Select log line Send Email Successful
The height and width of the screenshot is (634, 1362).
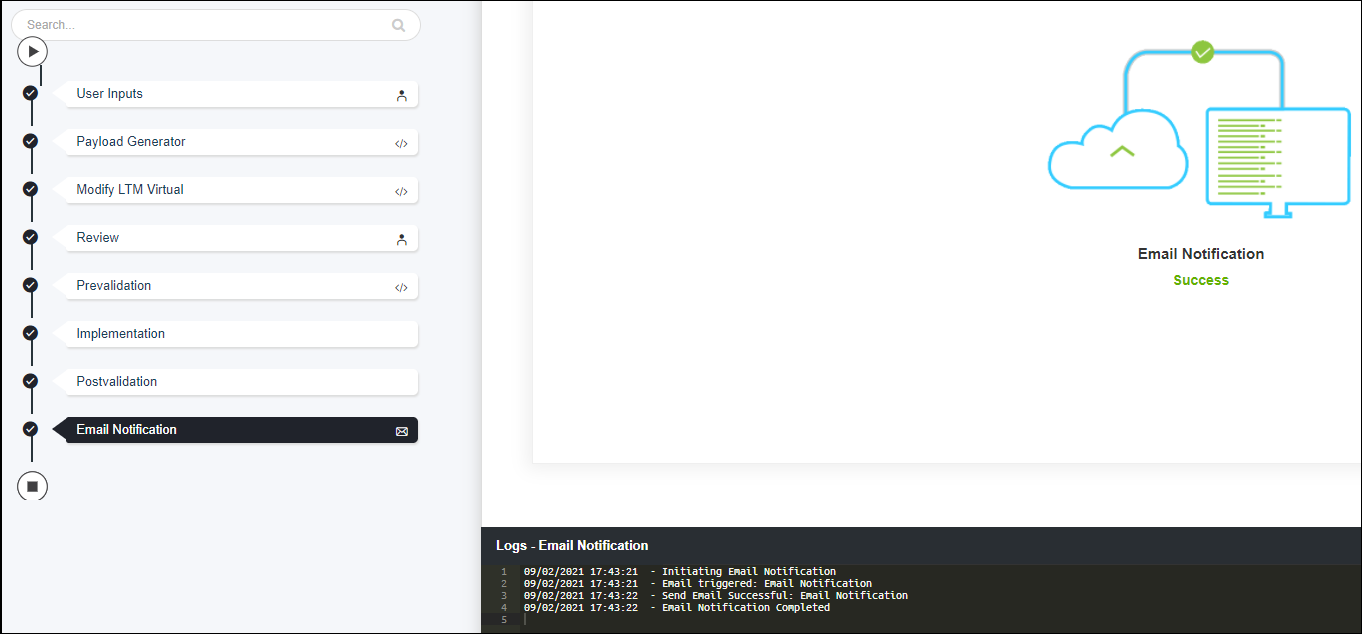(716, 596)
